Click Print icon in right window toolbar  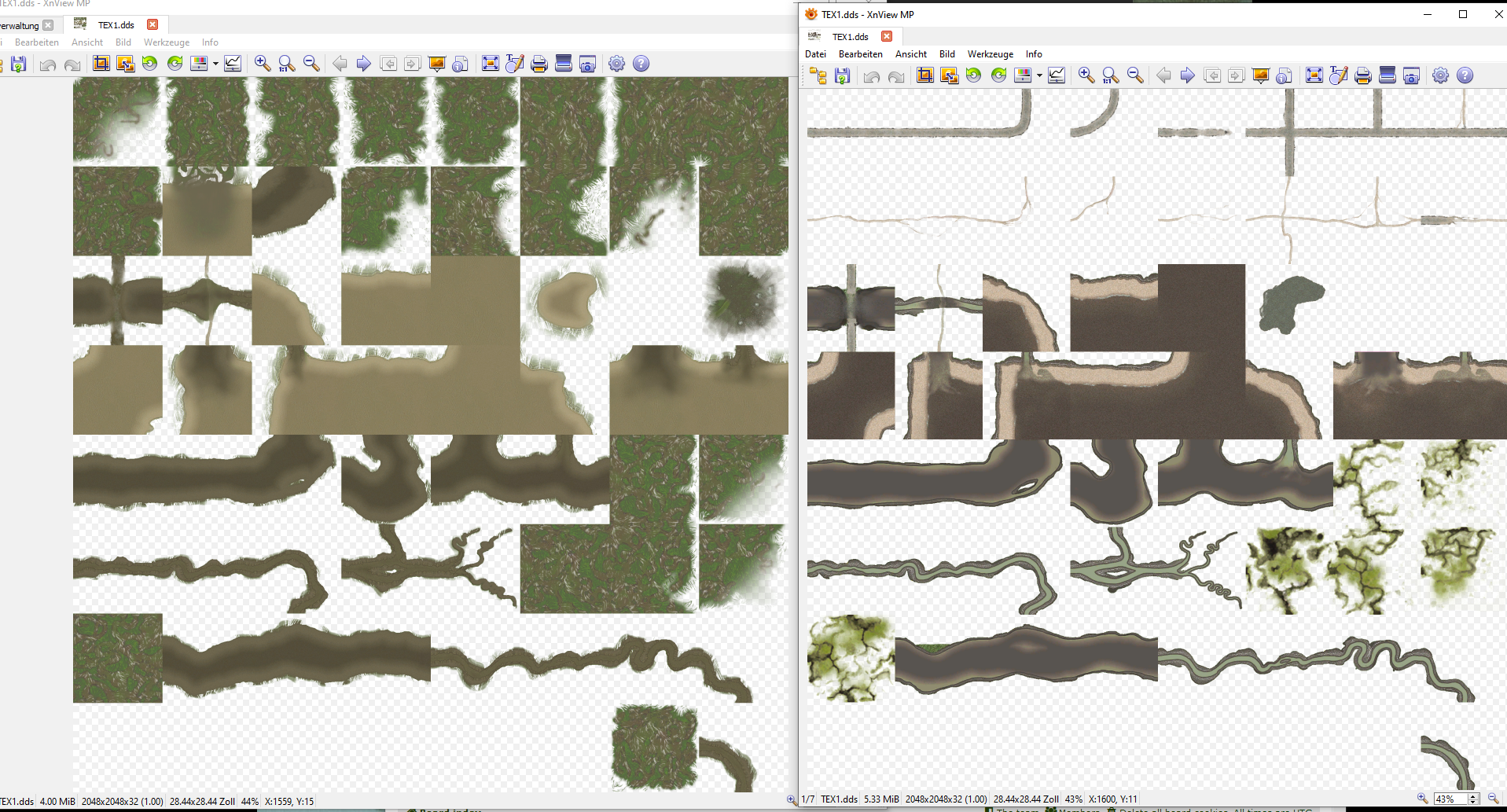pyautogui.click(x=1363, y=75)
